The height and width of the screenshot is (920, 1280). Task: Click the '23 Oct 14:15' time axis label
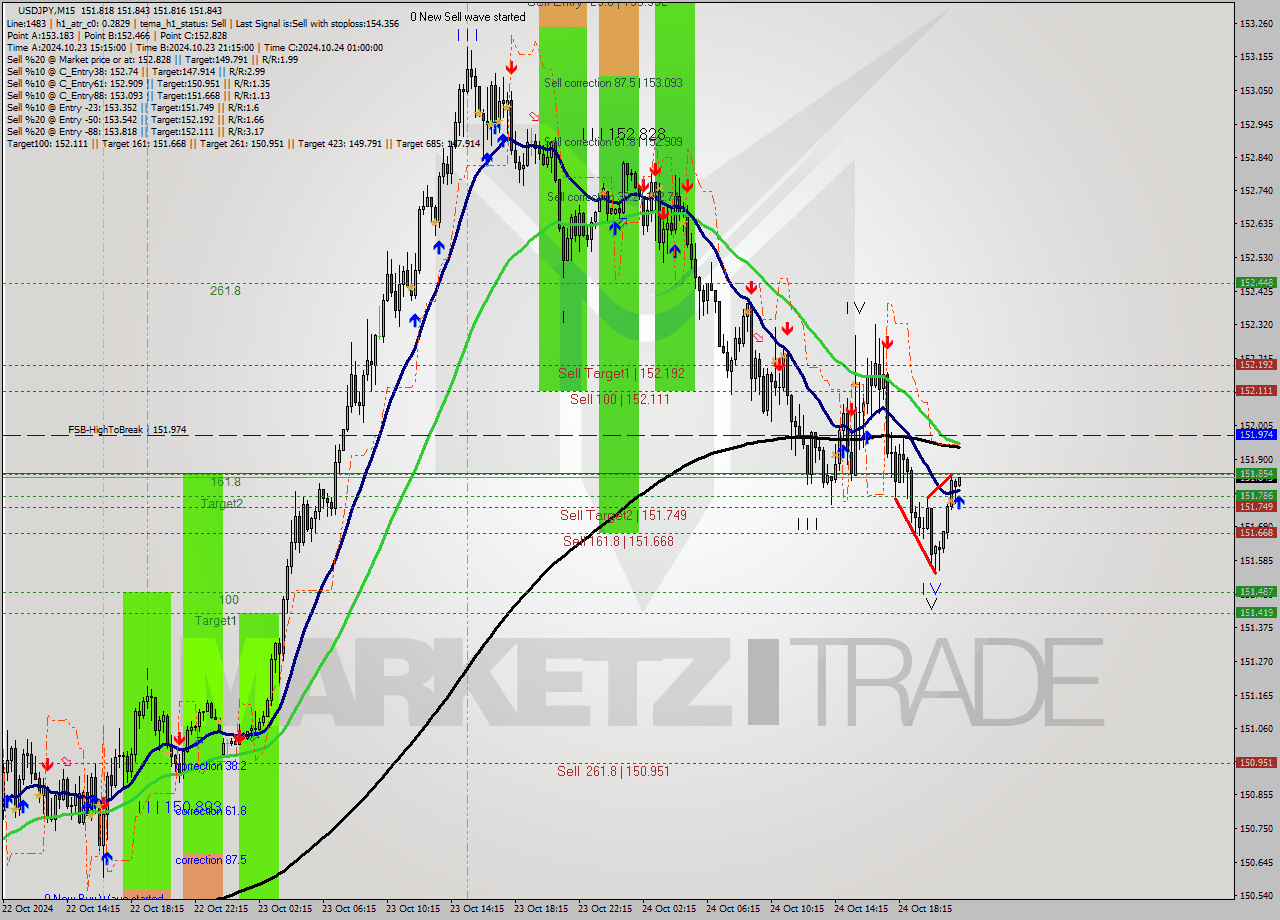click(477, 909)
